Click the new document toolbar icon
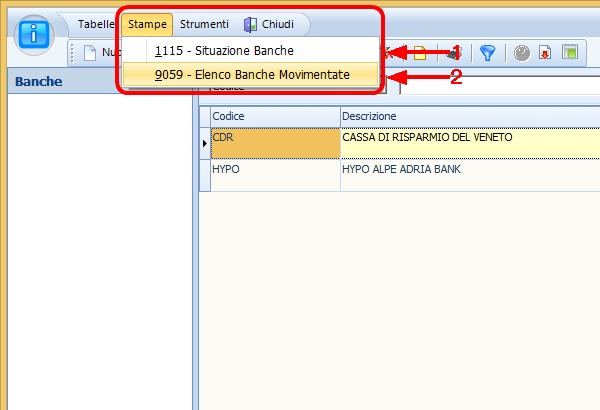Screen dimensions: 600x410 coord(90,53)
